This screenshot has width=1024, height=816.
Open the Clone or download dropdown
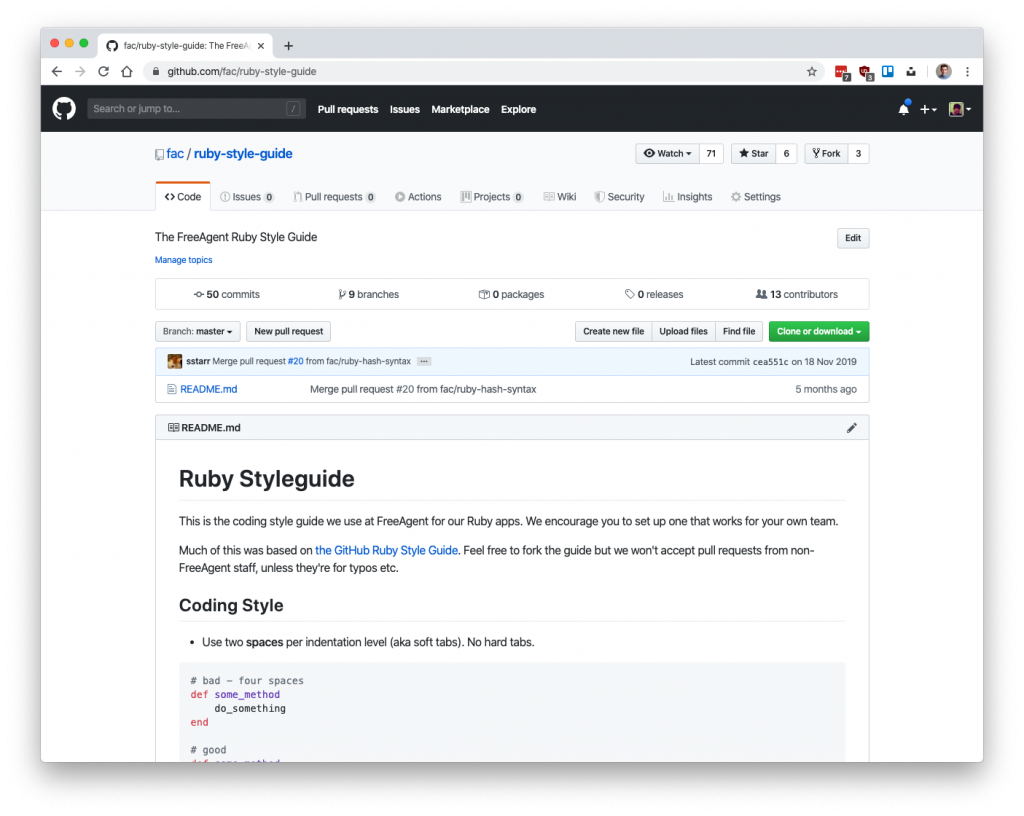pyautogui.click(x=819, y=332)
